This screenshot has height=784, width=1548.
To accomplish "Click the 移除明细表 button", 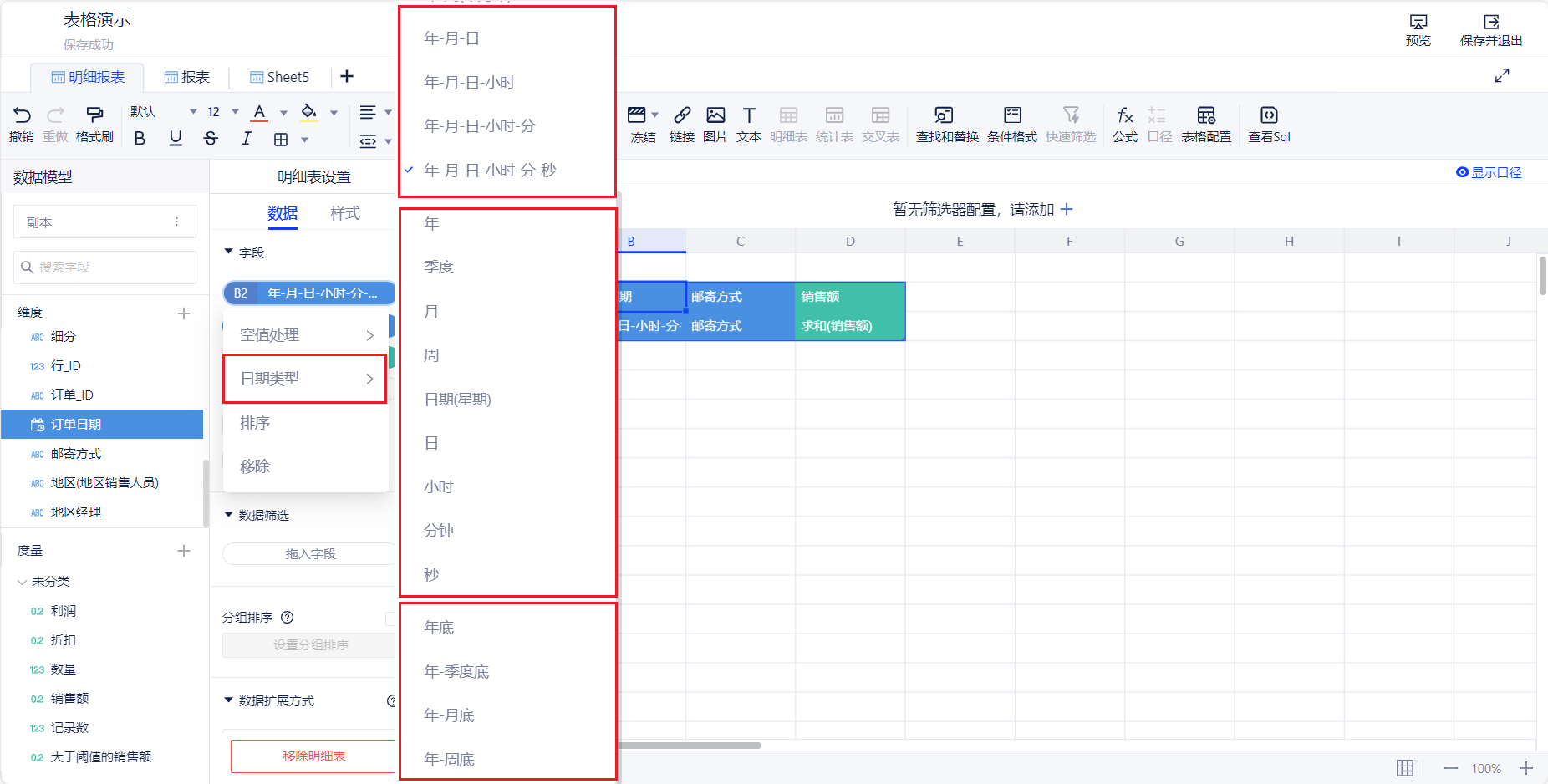I will pos(313,756).
